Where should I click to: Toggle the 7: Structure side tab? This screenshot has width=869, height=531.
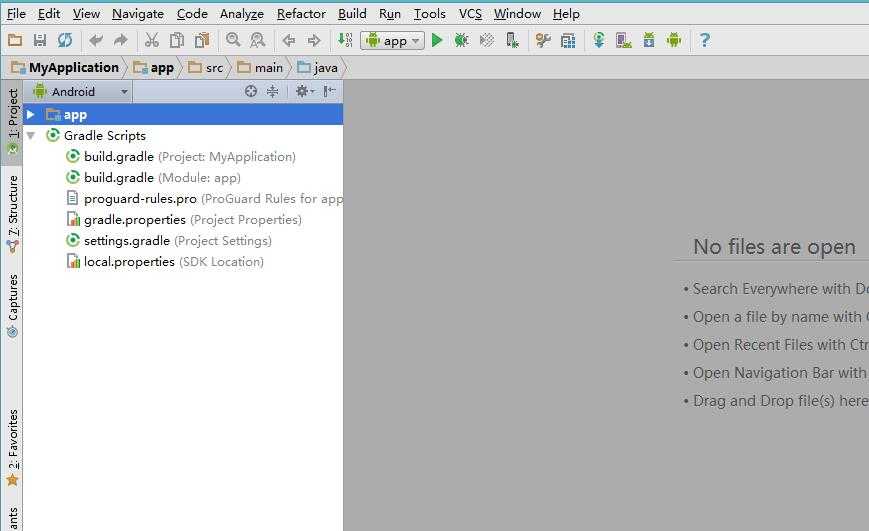[x=12, y=214]
